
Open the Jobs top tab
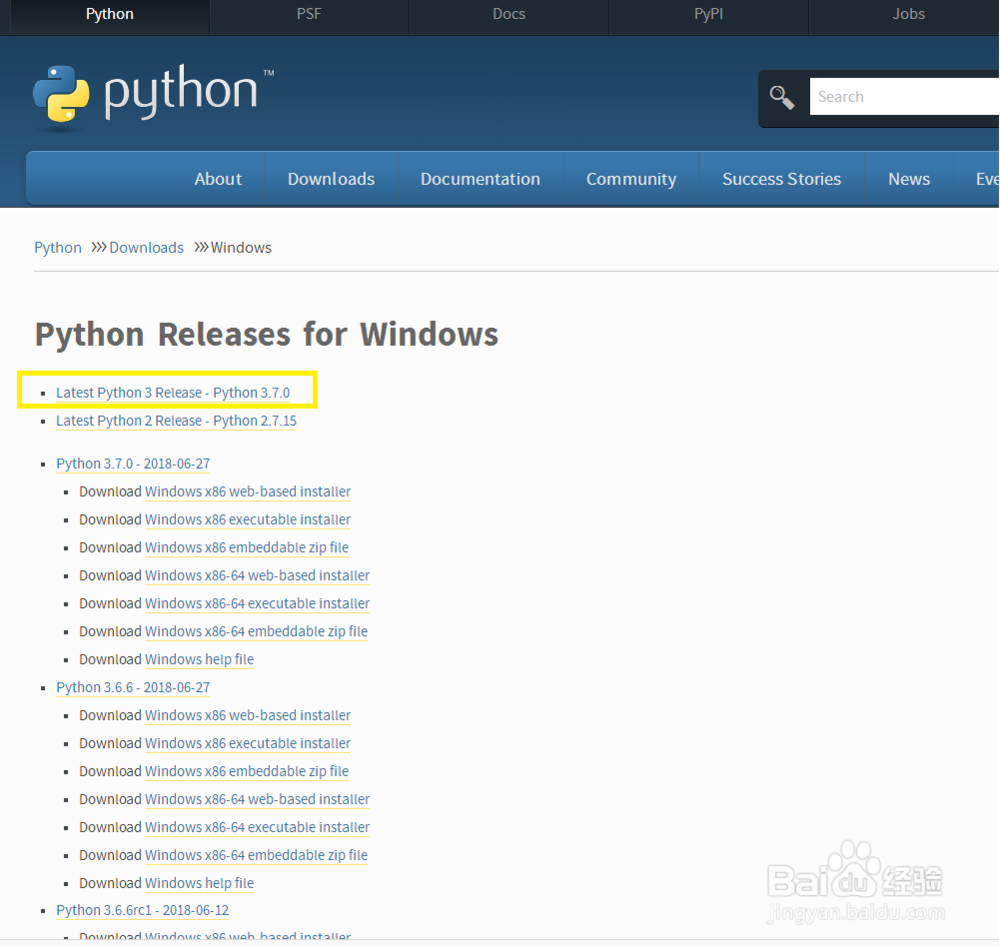tap(908, 15)
